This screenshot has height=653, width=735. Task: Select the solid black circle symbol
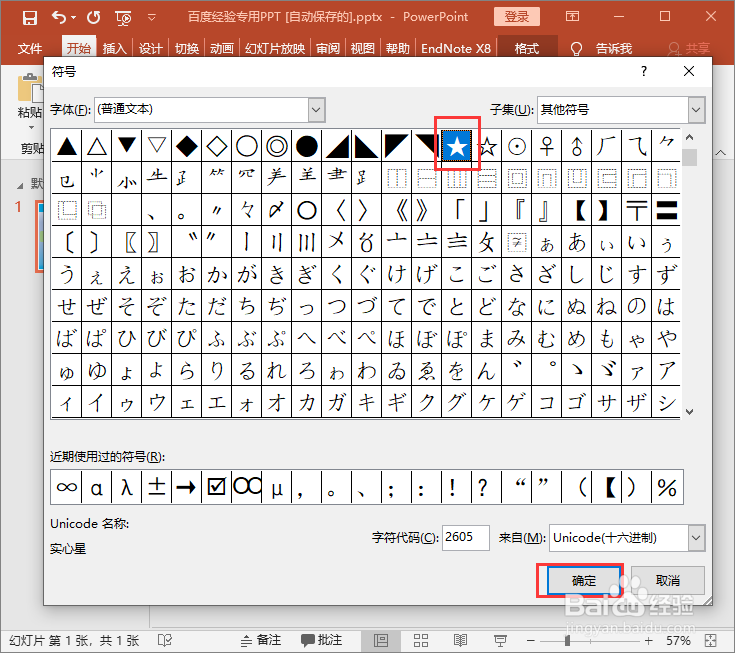click(307, 146)
